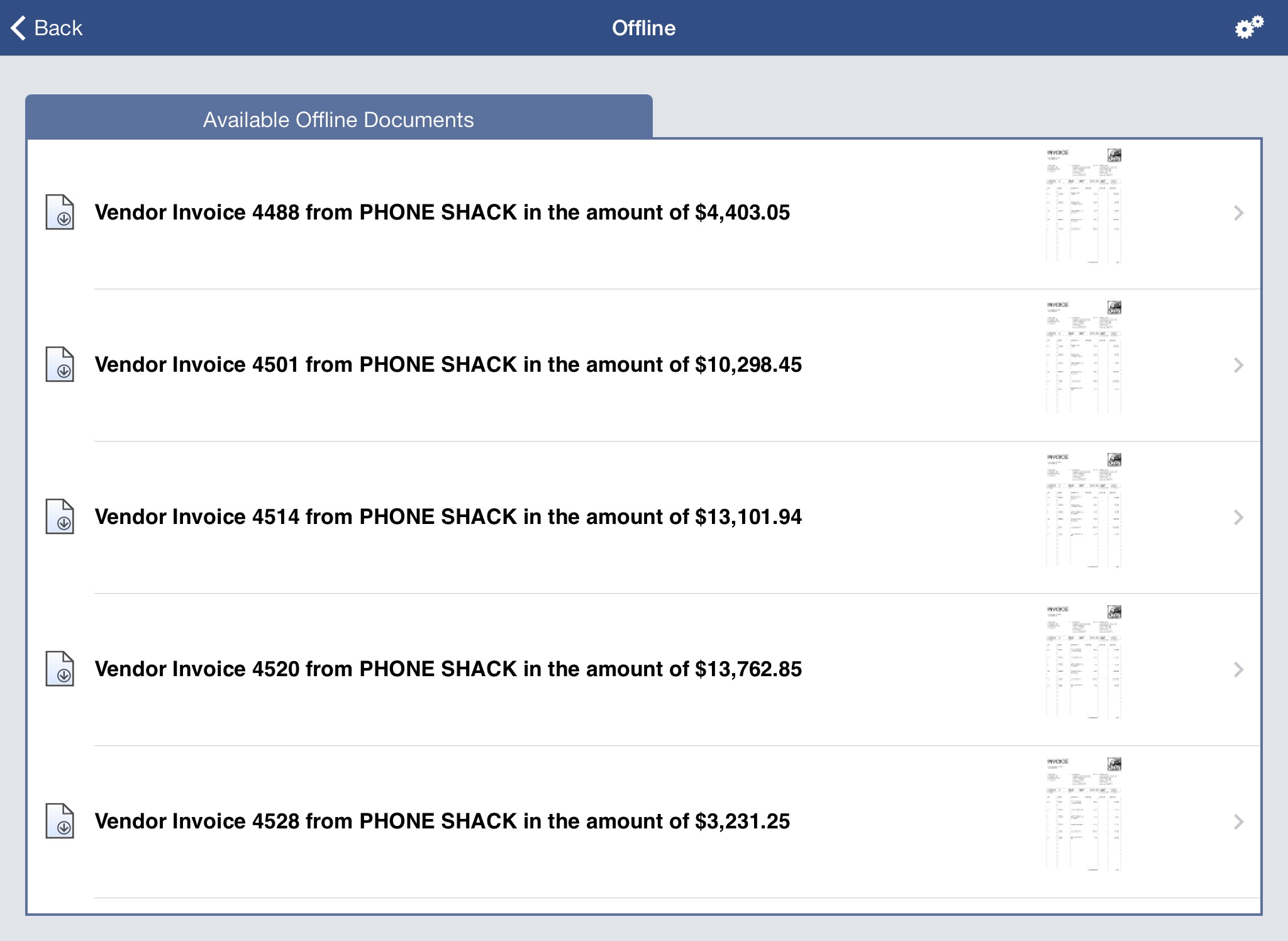Click the chevron arrow for Invoice 4520

click(1238, 669)
